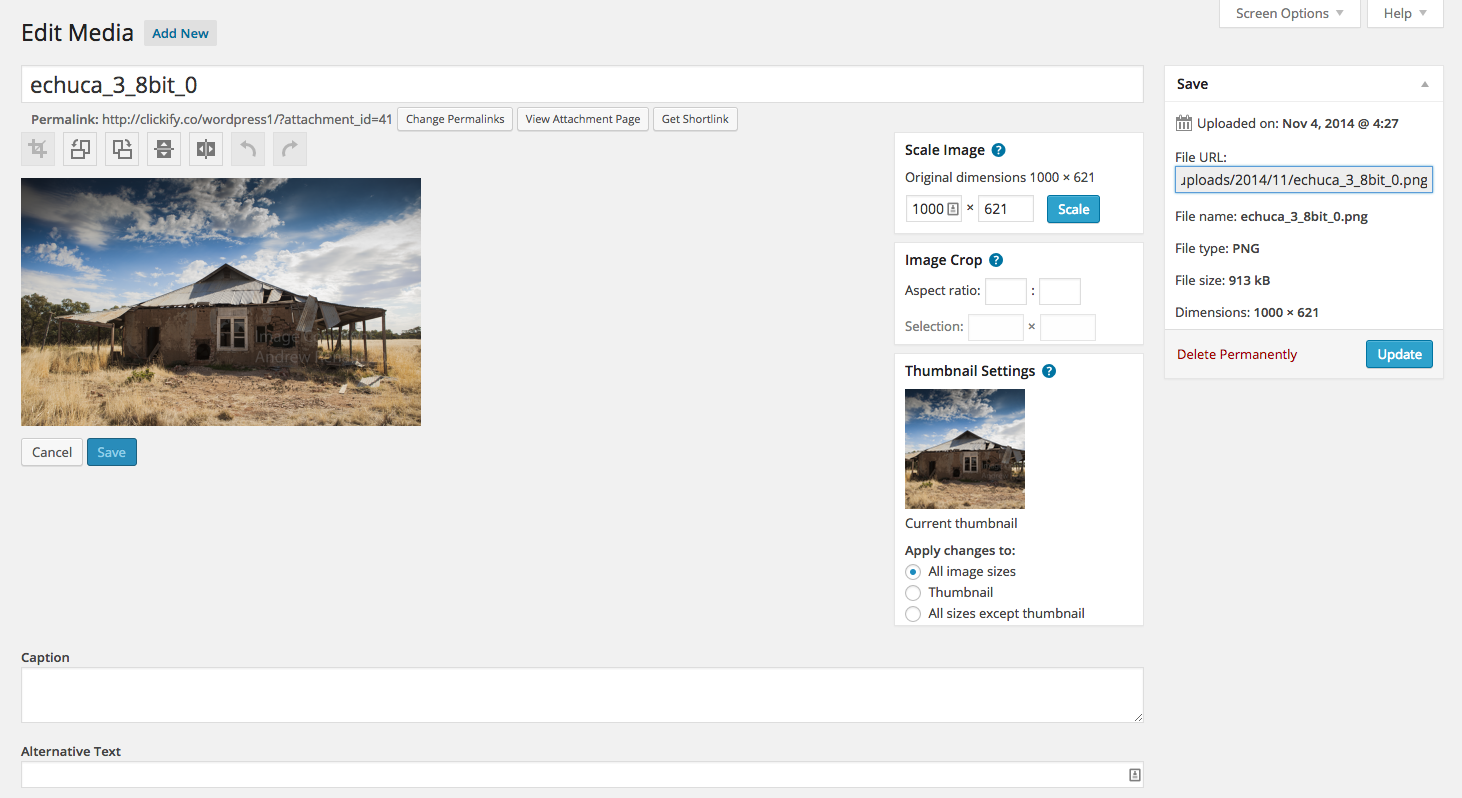This screenshot has width=1462, height=798.
Task: Select All sizes except thumbnail
Action: 912,613
